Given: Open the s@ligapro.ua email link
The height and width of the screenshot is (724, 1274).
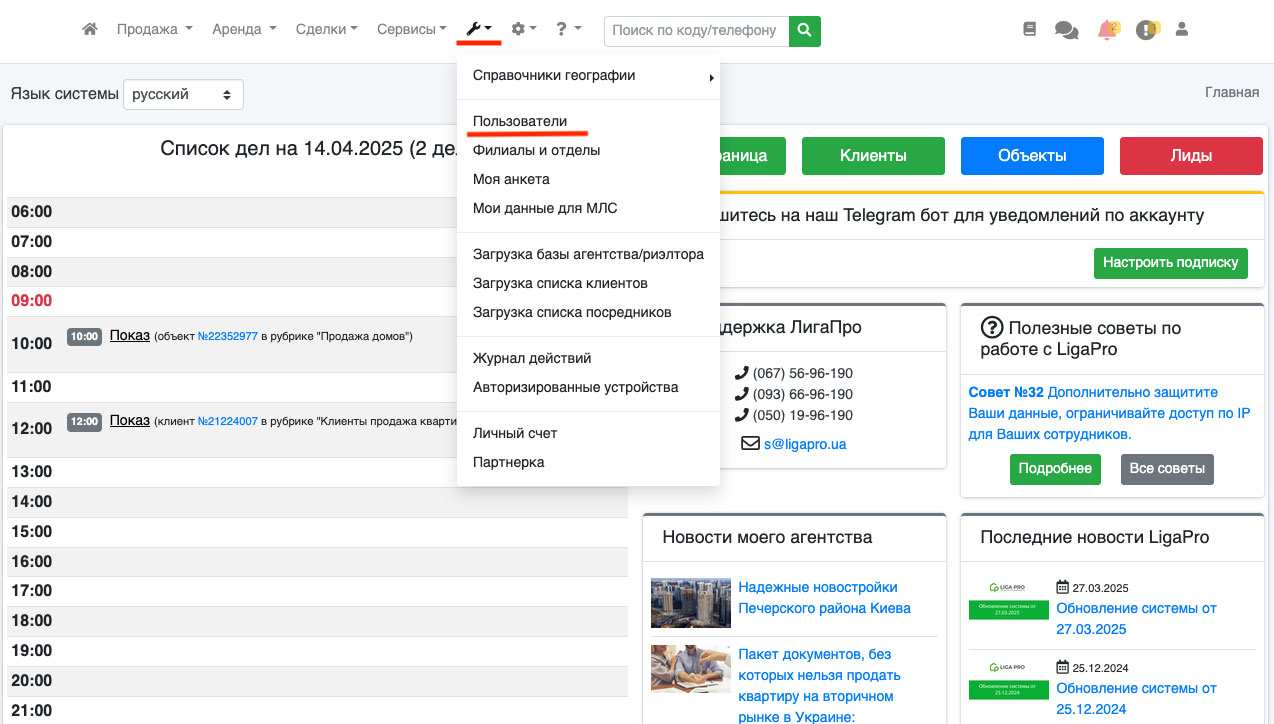Looking at the screenshot, I should click(805, 443).
